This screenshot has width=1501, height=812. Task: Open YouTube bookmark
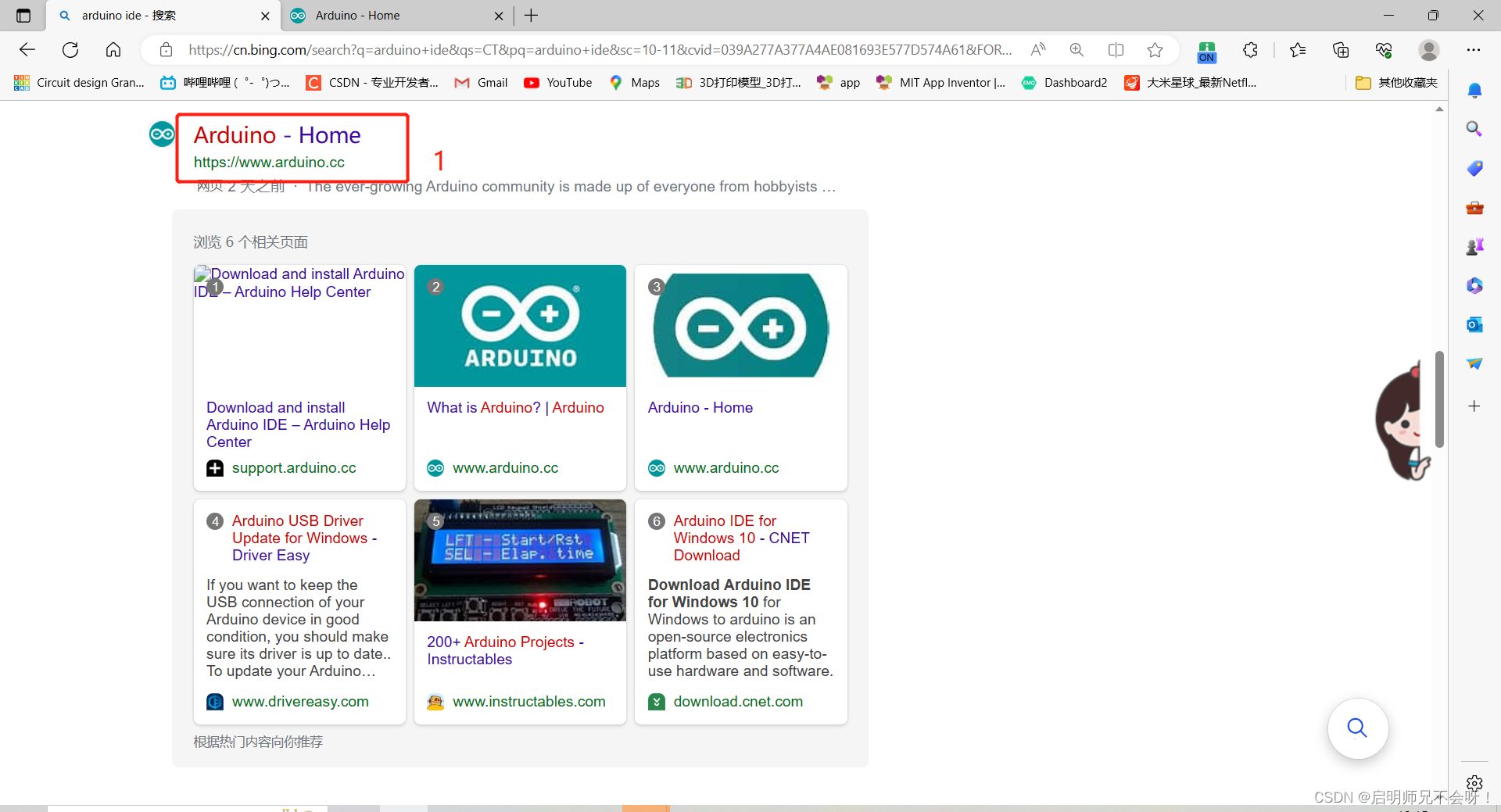tap(558, 83)
